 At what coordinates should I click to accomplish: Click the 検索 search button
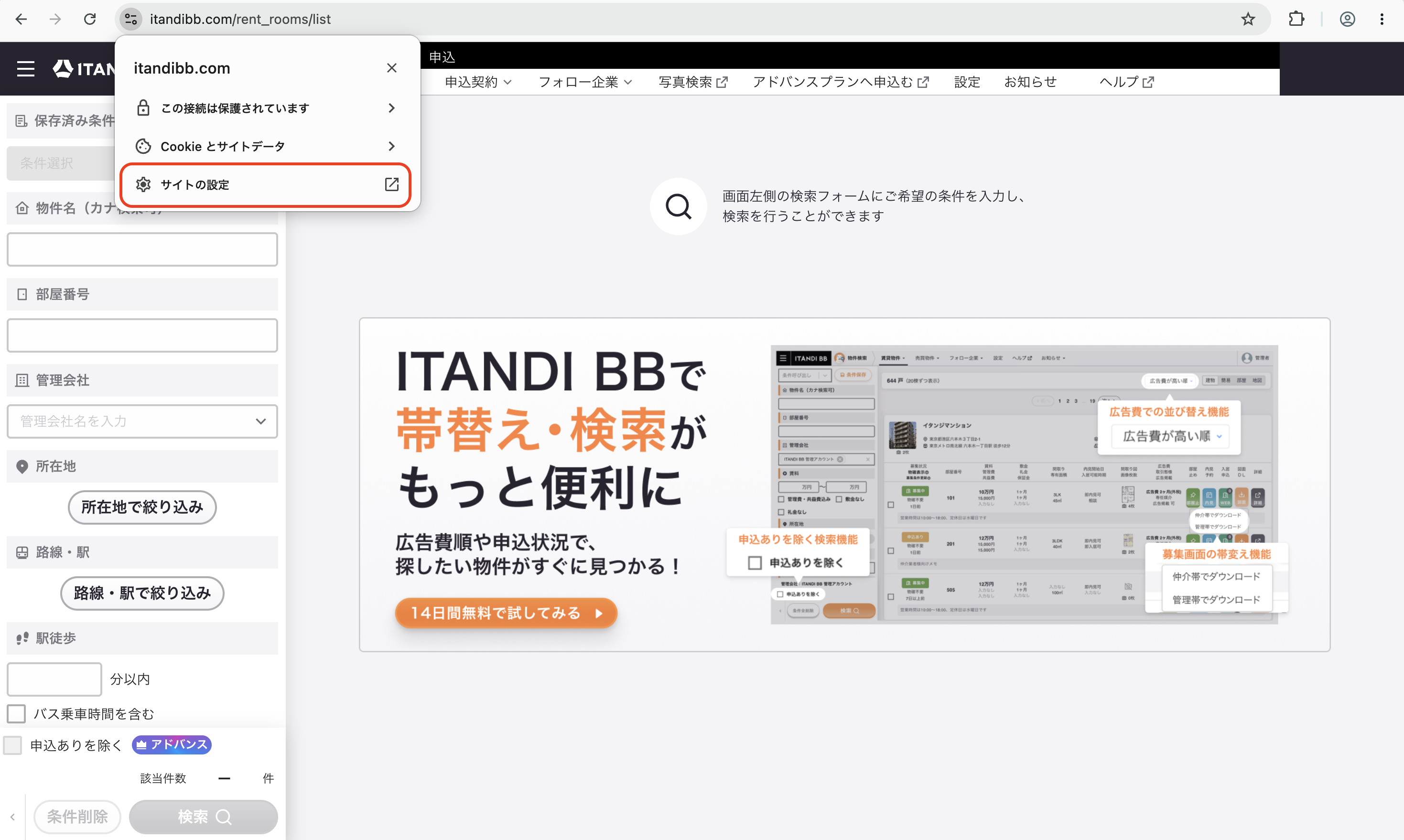tap(203, 817)
